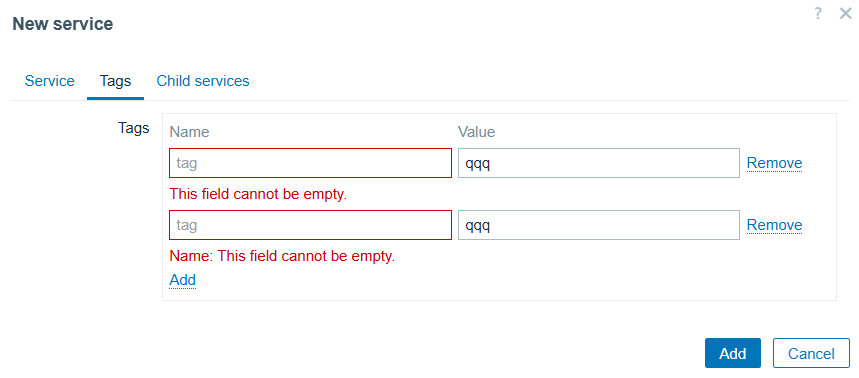Switch to the Service tab
The height and width of the screenshot is (378, 859).
tap(50, 81)
